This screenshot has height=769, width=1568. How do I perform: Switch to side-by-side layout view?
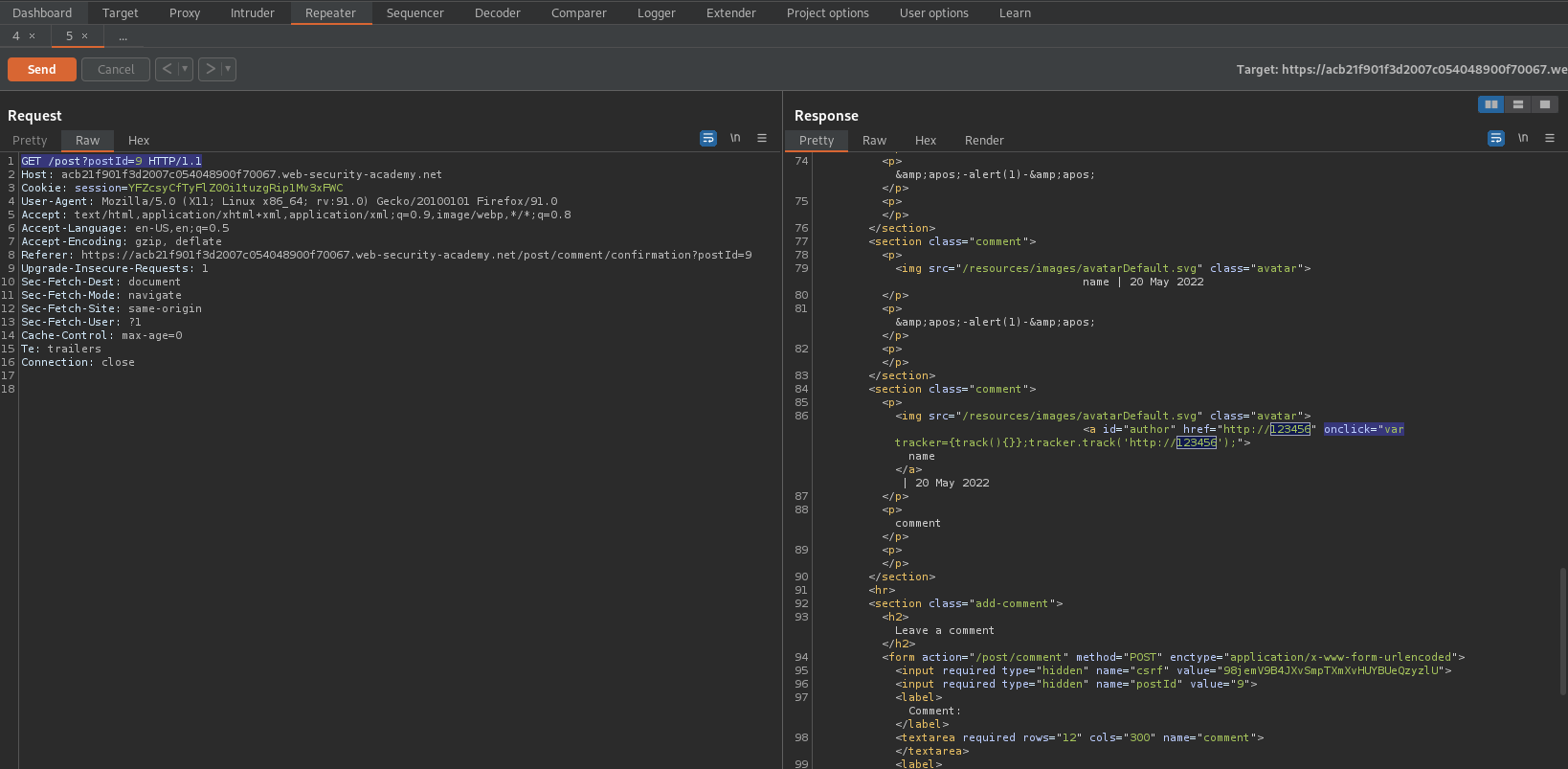coord(1491,104)
